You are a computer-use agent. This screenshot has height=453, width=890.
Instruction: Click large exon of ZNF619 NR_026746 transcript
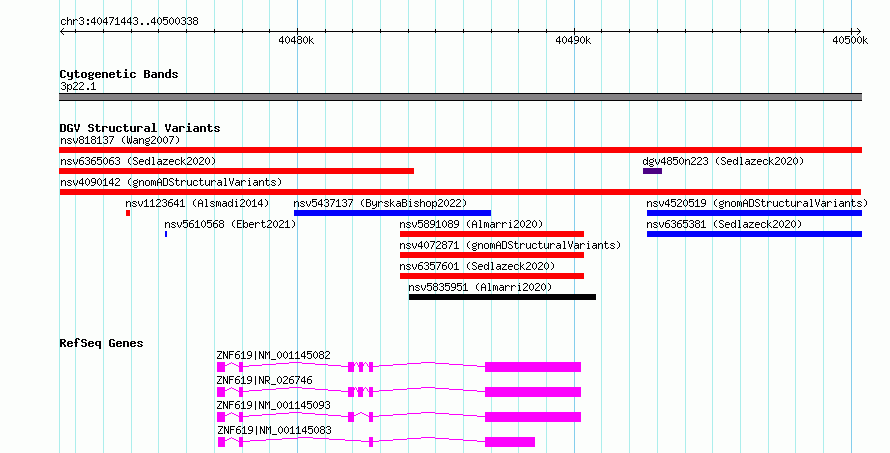[x=533, y=392]
